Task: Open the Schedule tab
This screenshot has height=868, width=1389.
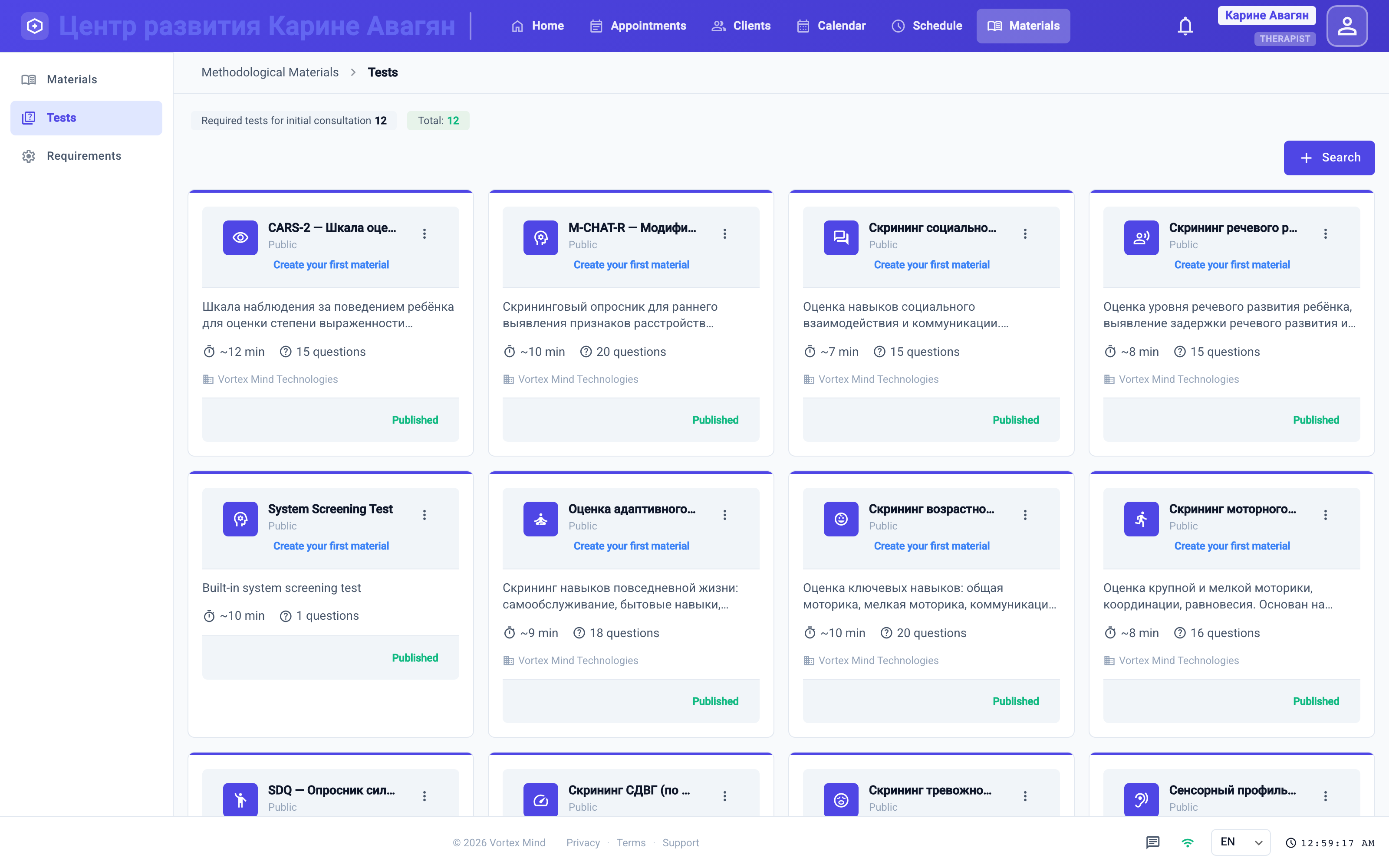Action: 926,26
